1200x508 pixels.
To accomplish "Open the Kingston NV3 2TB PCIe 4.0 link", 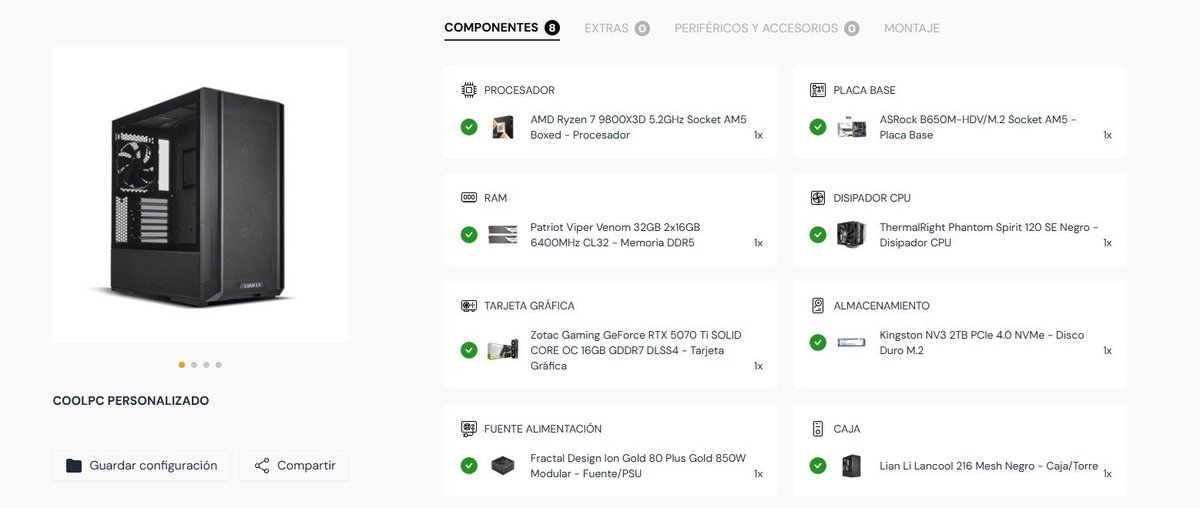I will pyautogui.click(x=982, y=343).
